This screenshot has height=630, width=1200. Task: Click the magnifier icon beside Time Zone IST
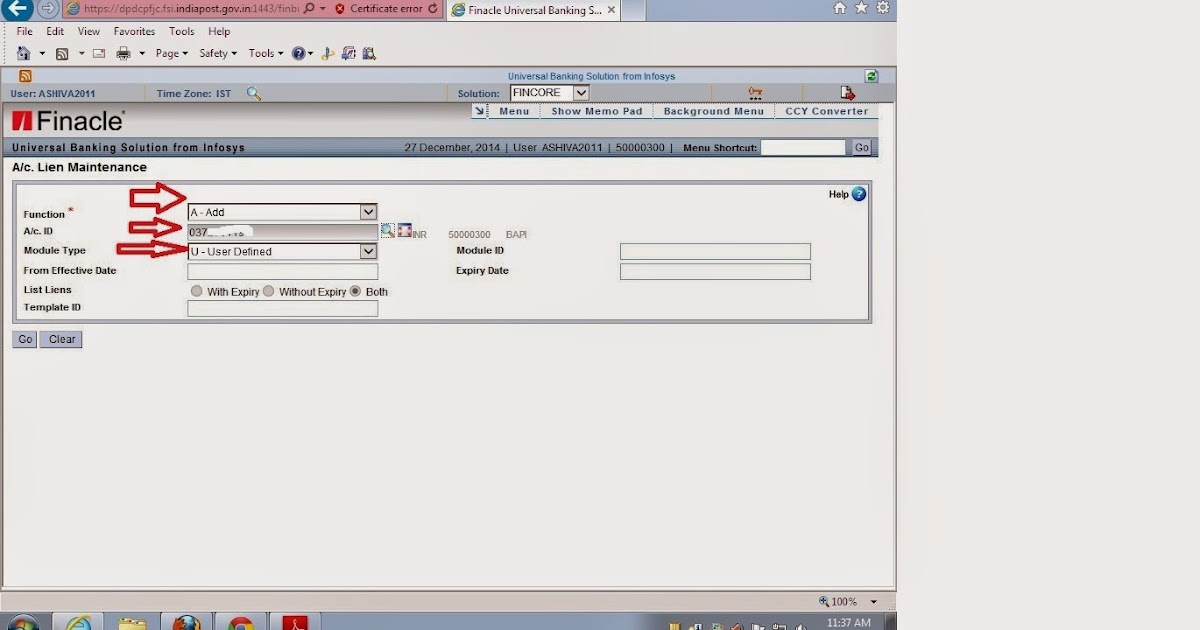(253, 92)
